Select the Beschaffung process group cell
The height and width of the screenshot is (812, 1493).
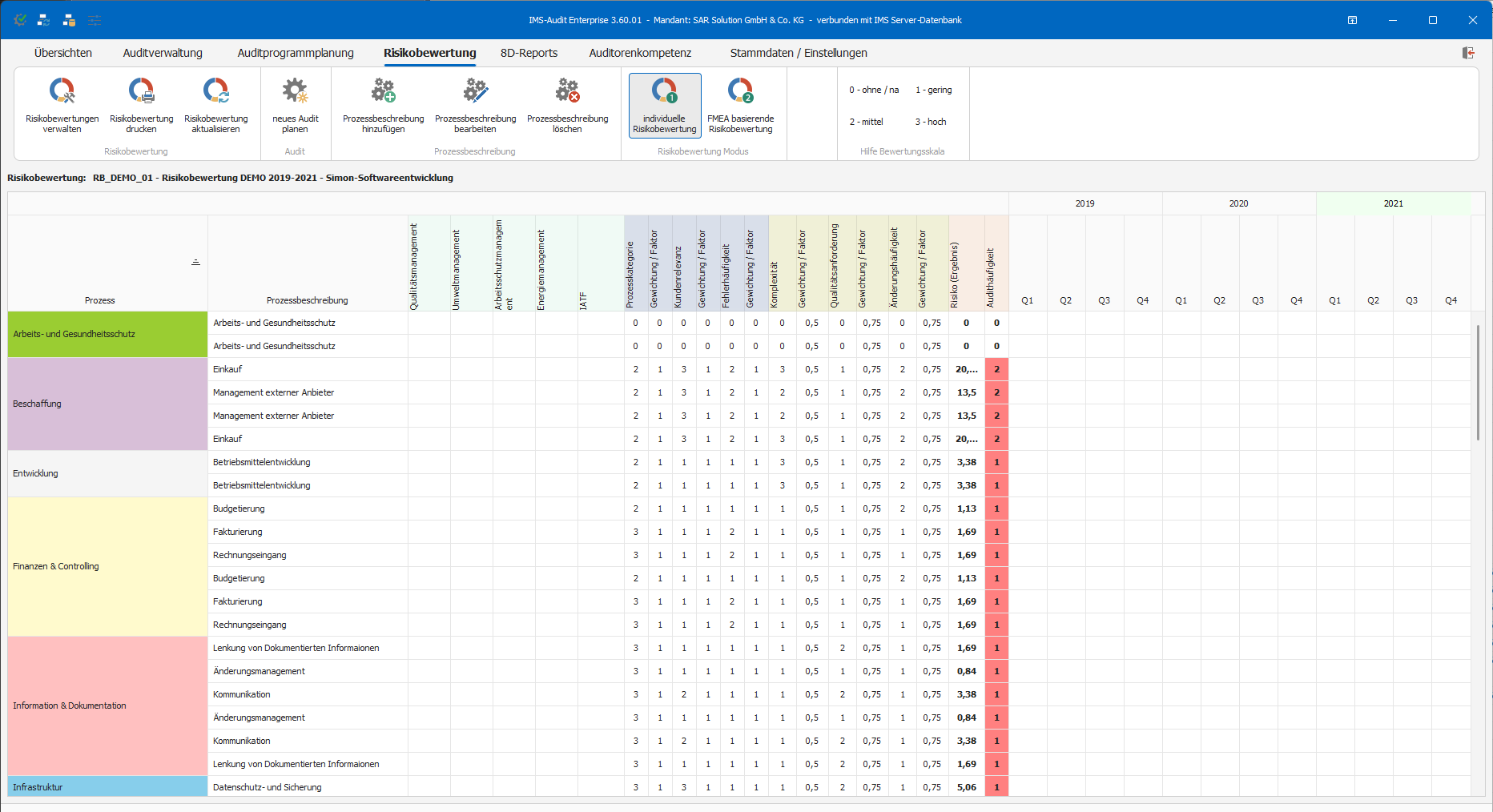pos(107,404)
